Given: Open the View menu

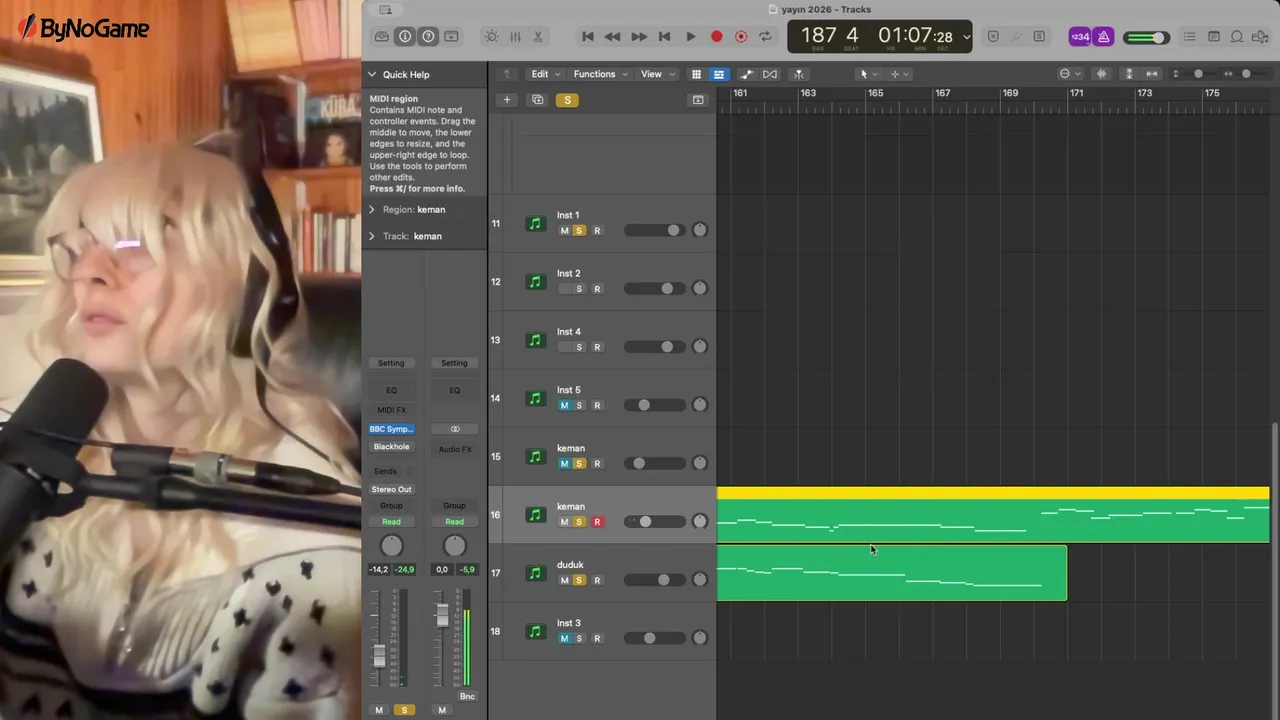Looking at the screenshot, I should coord(656,74).
